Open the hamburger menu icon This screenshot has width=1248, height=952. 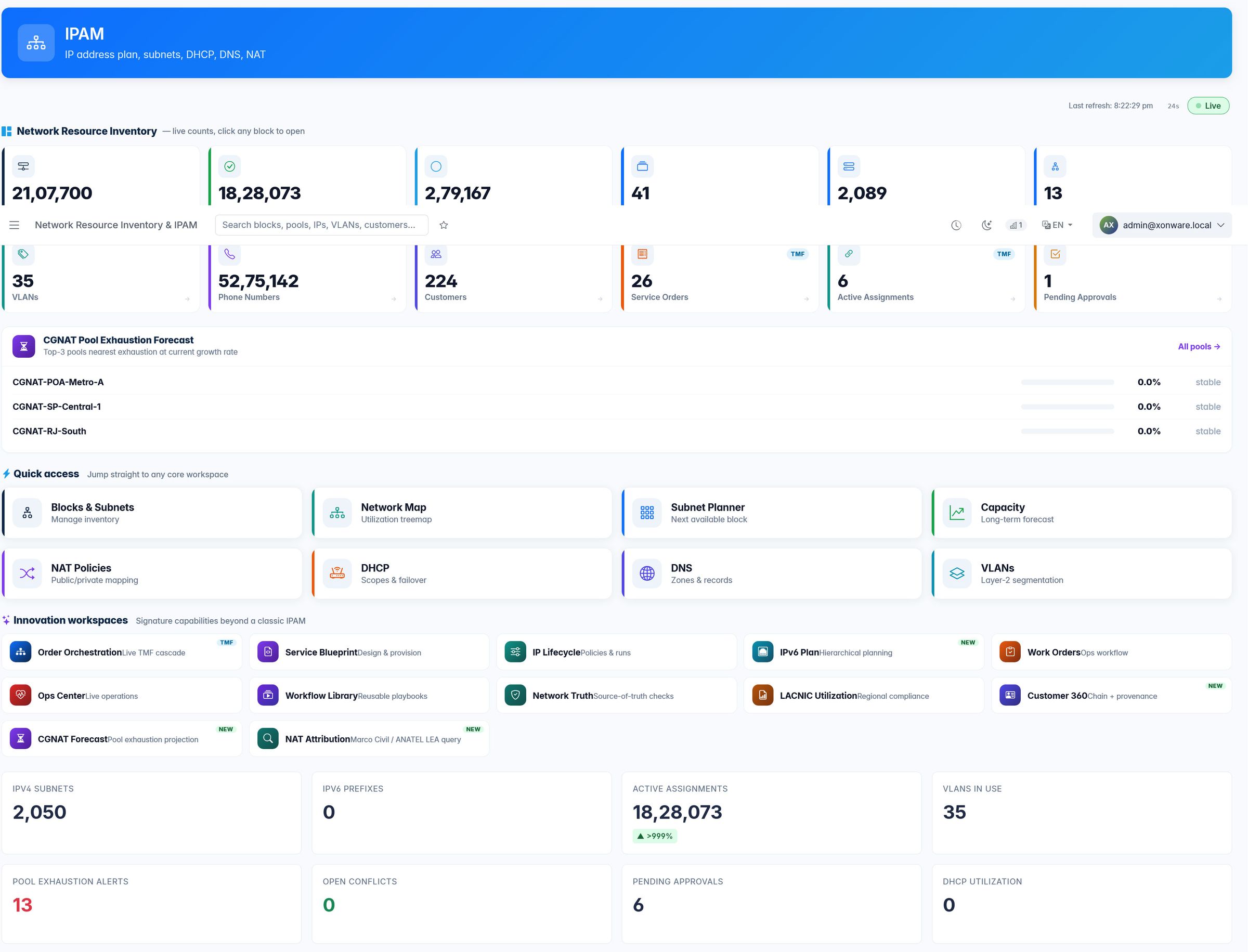[x=14, y=225]
